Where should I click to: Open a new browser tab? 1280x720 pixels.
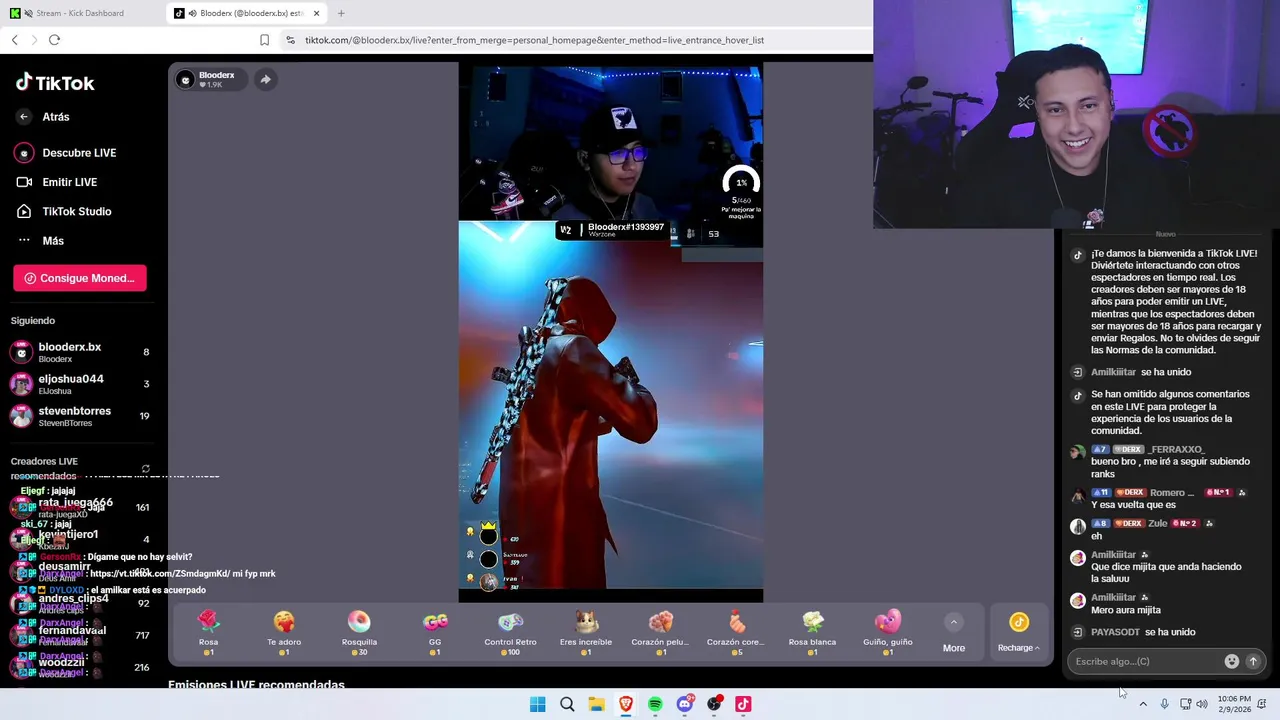pos(341,13)
